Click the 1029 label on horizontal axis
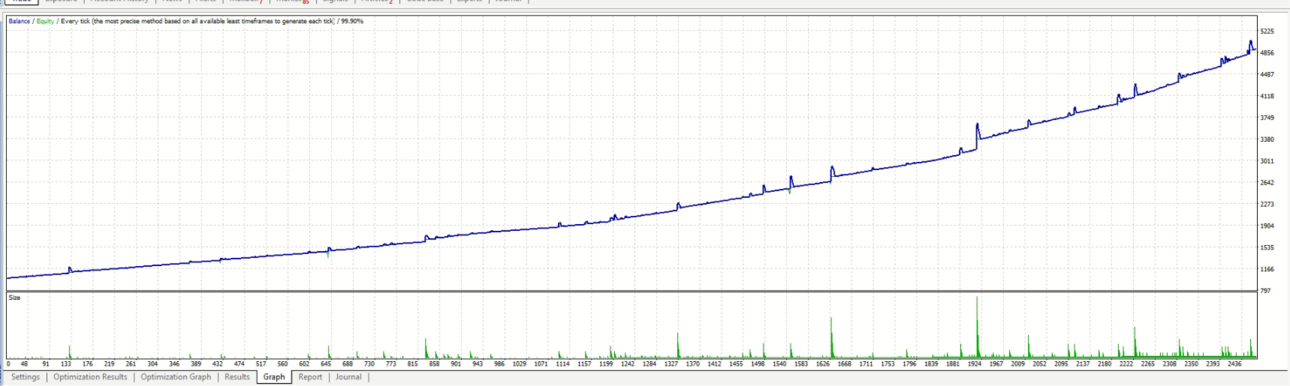 tap(518, 365)
